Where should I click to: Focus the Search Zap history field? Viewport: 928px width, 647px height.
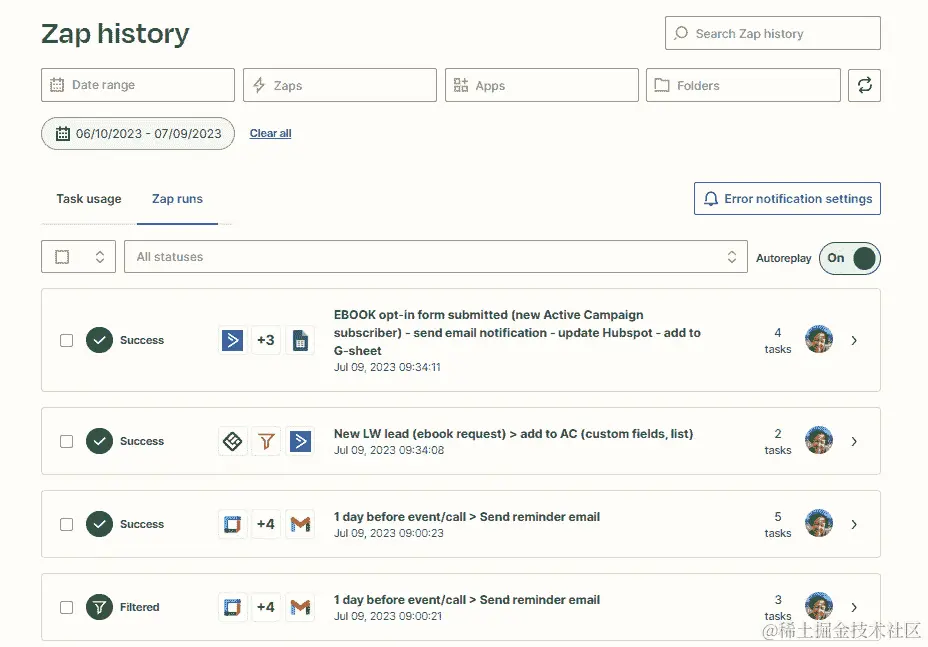point(772,33)
